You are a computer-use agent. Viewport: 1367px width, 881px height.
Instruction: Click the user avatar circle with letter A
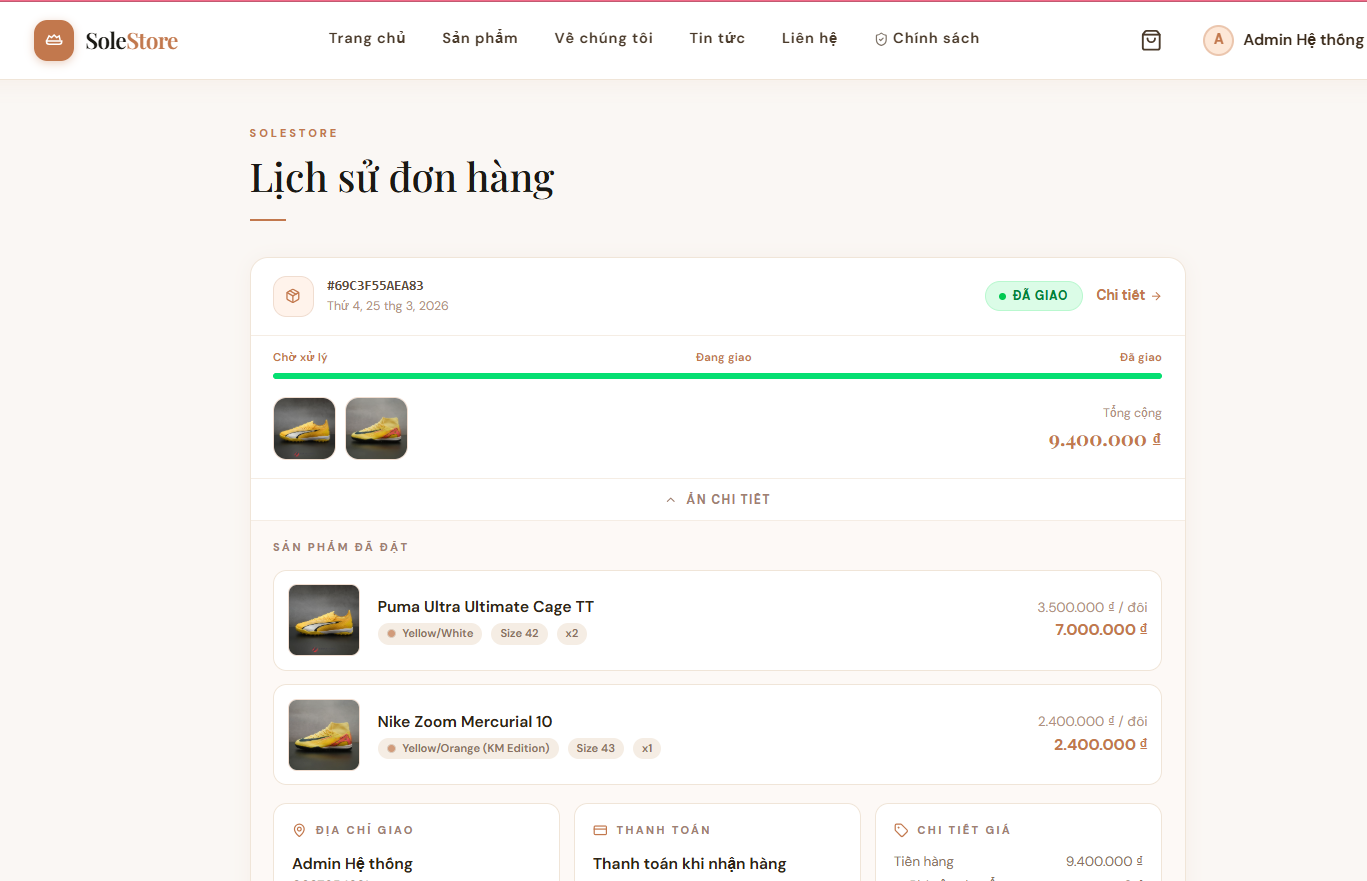point(1218,40)
